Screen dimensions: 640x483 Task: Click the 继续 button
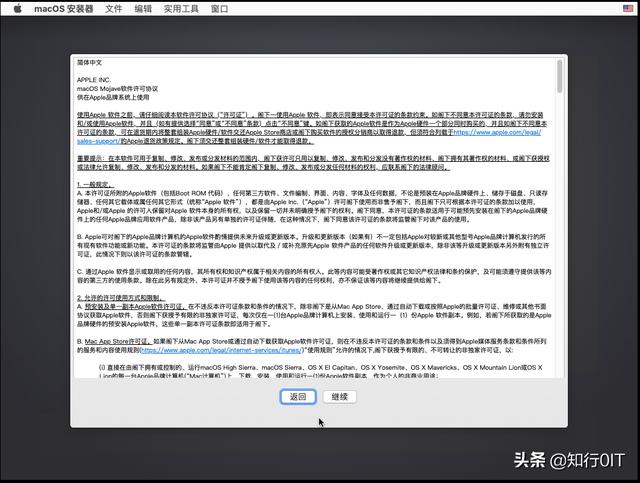(340, 396)
